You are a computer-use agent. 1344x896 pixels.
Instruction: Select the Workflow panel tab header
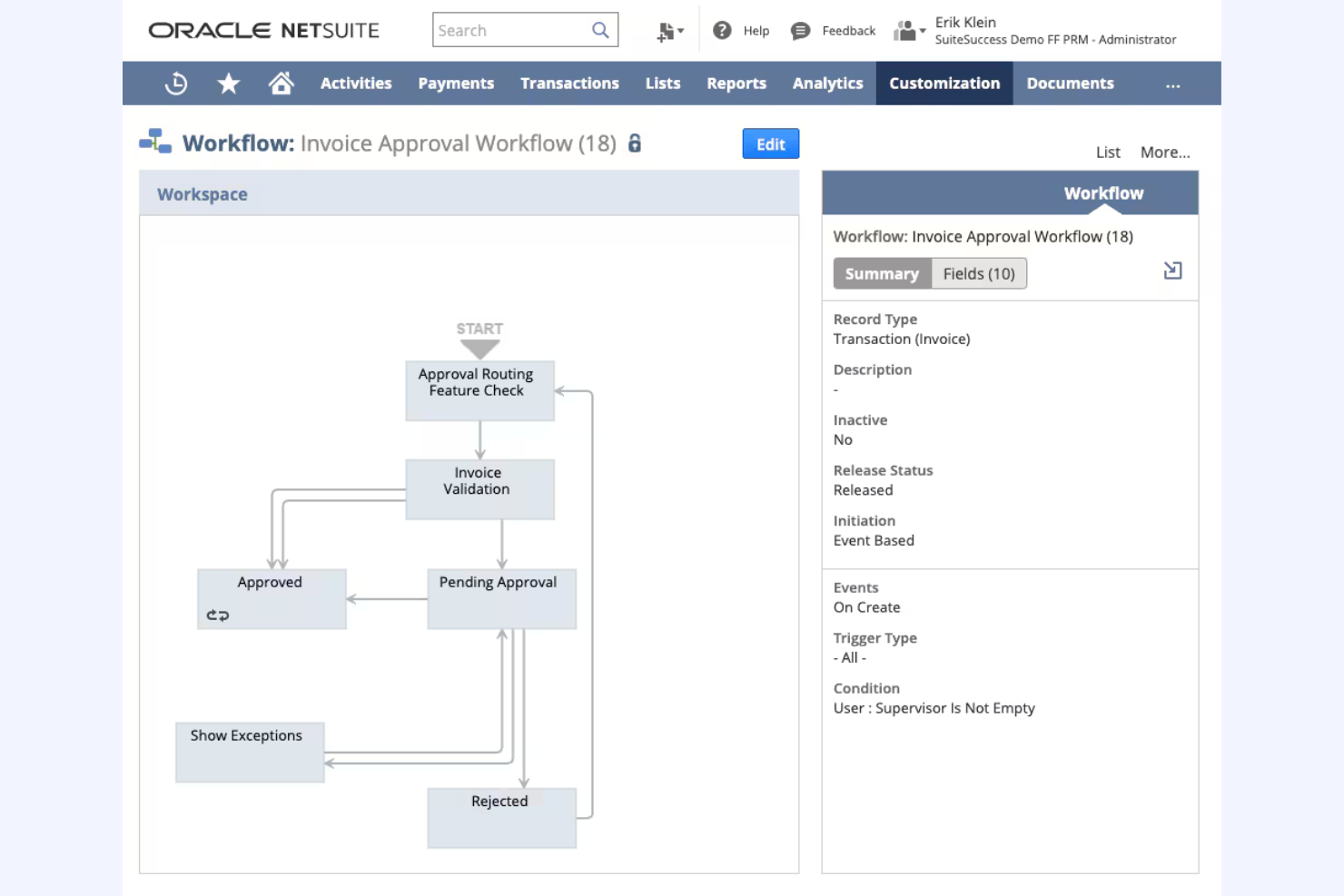pyautogui.click(x=1103, y=193)
